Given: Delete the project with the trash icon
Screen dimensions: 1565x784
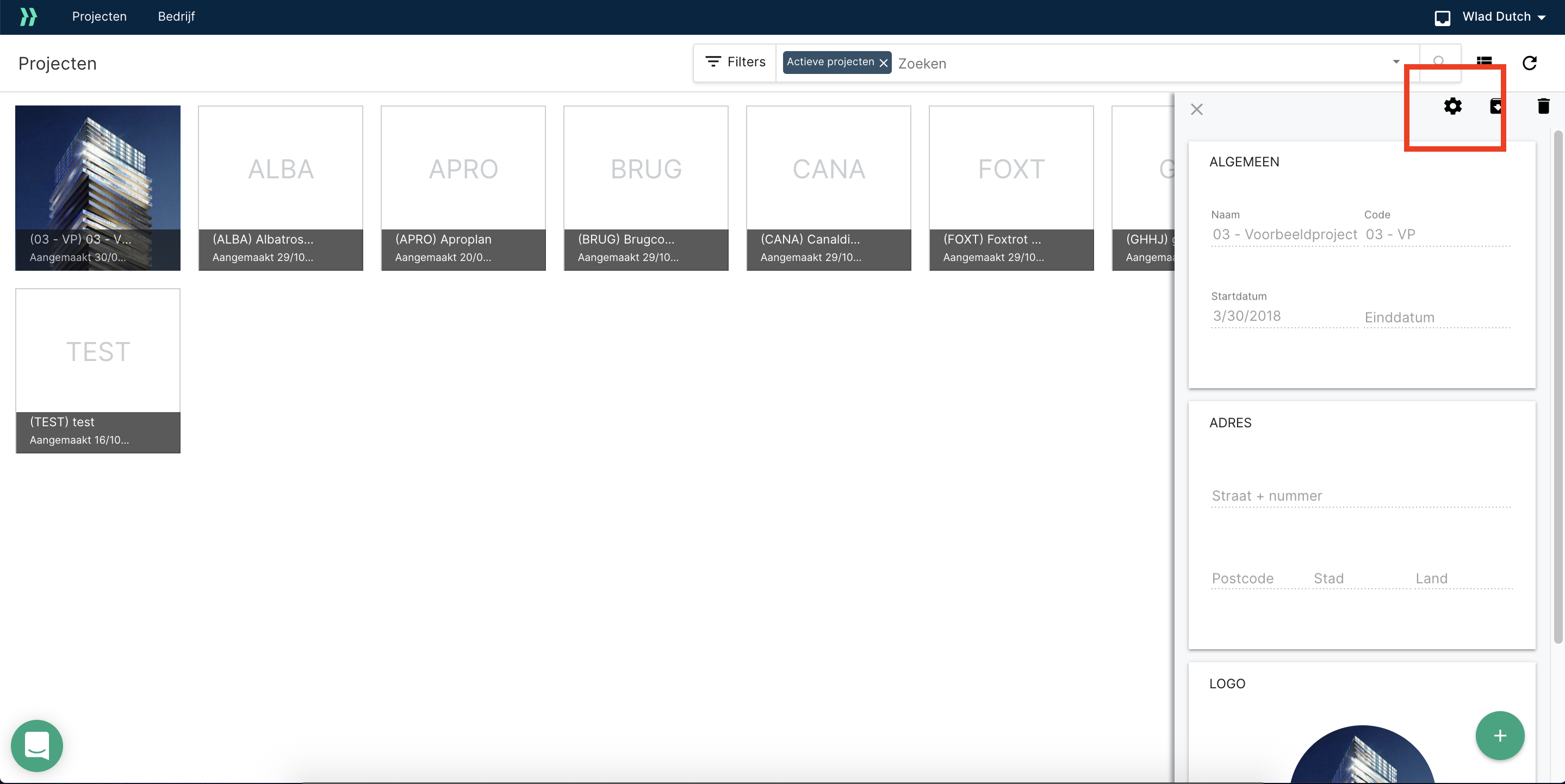Looking at the screenshot, I should [1544, 106].
